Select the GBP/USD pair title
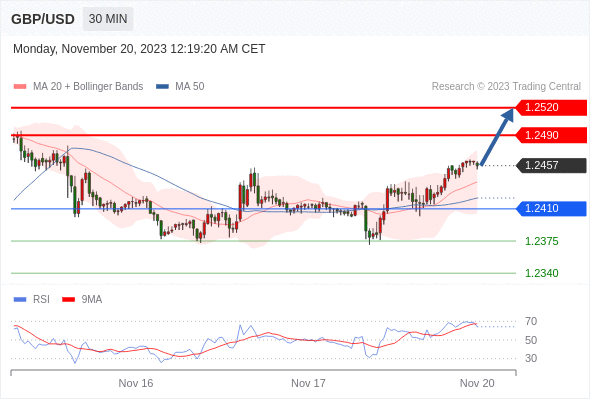This screenshot has height=400, width=590. coord(43,19)
